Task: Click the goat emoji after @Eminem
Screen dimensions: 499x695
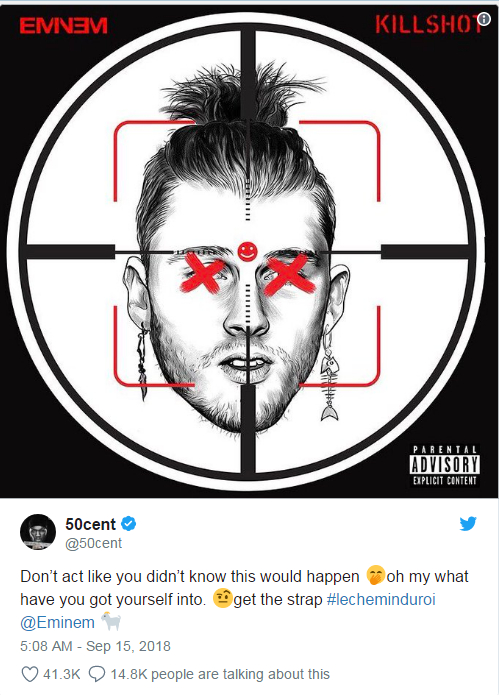Action: [111, 621]
